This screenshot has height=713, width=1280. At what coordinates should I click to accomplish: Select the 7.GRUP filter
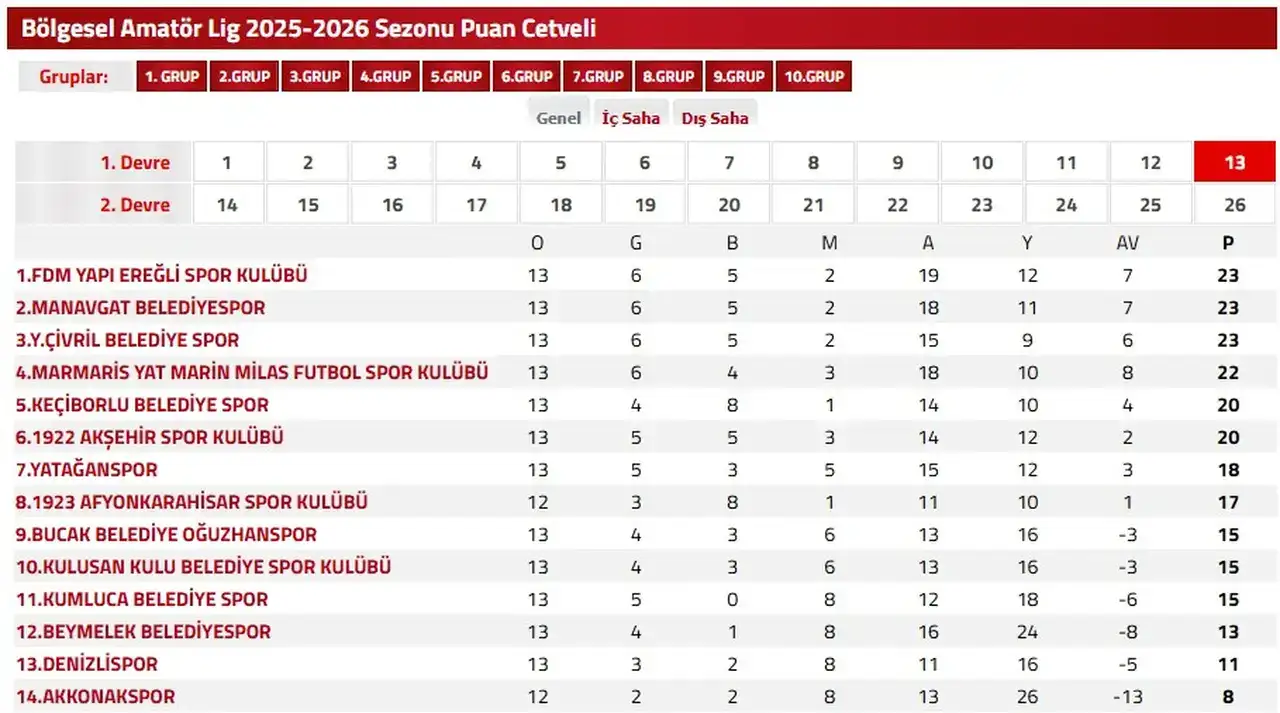(597, 75)
